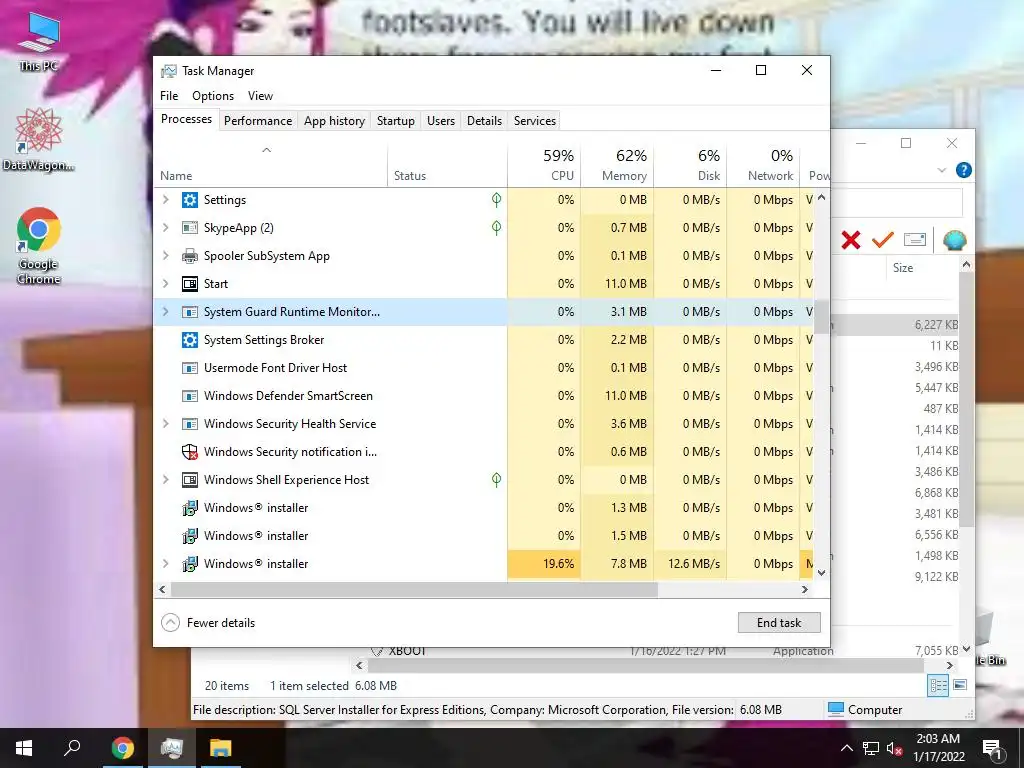Open the DataWagon desktop shortcut

point(39,140)
